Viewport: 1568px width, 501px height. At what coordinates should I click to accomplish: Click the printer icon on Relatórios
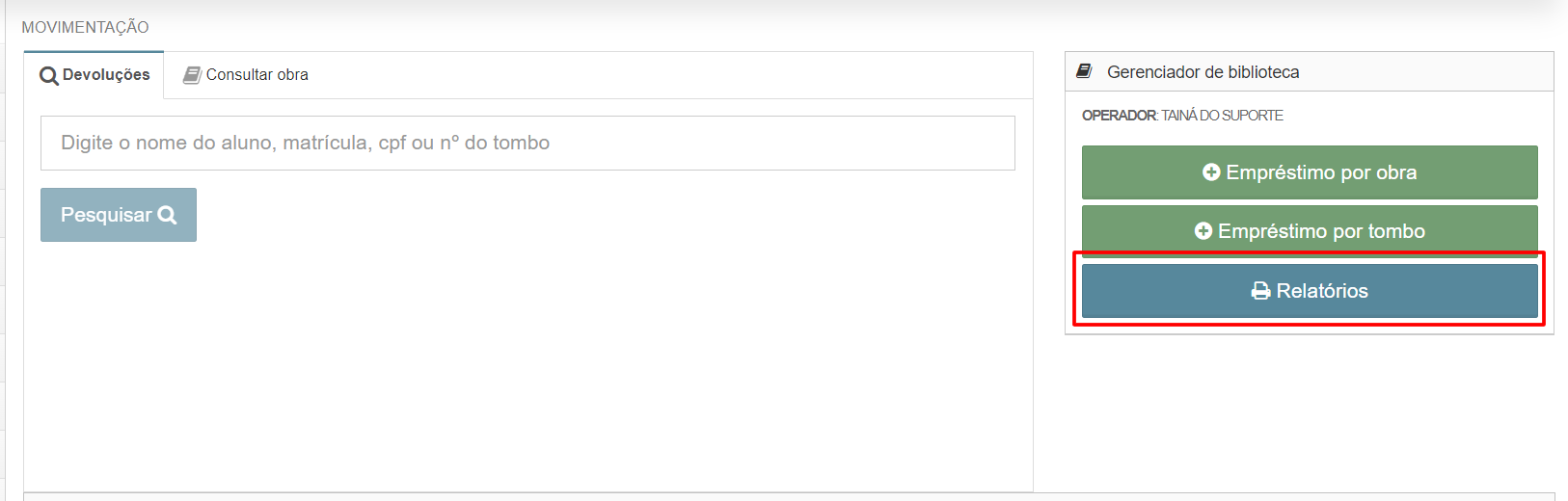[1260, 291]
